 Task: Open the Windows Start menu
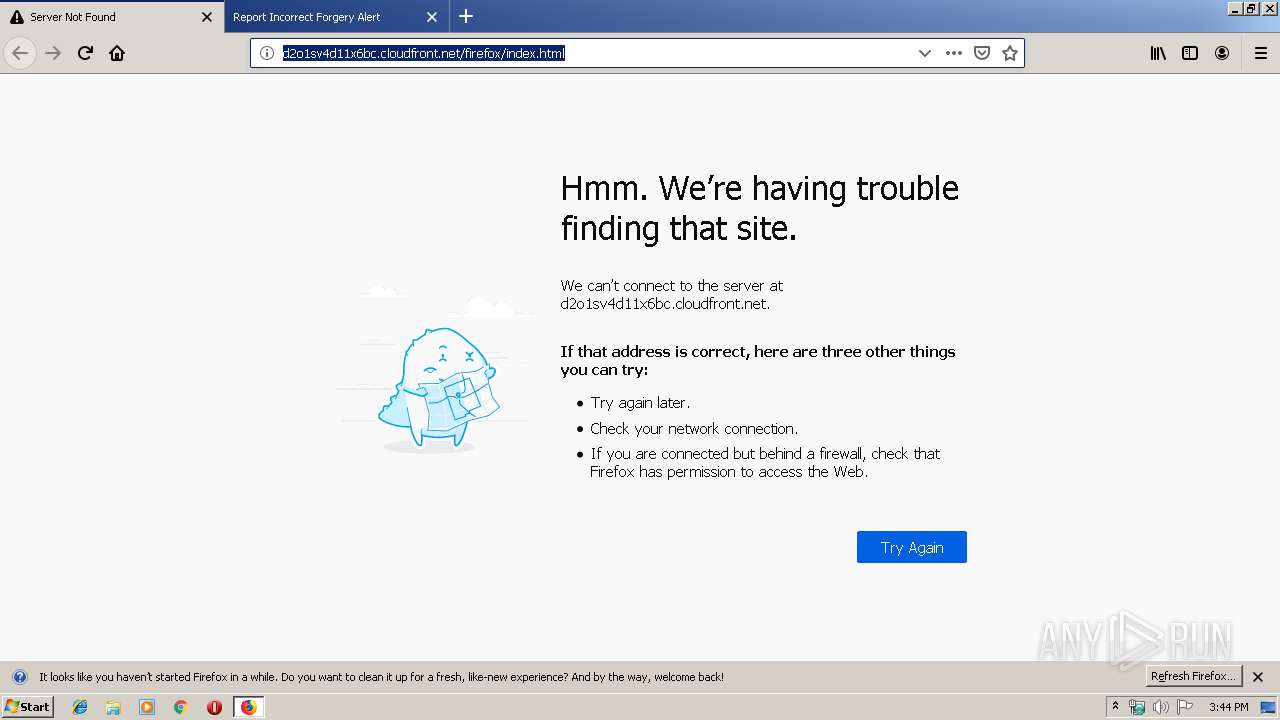[x=27, y=707]
